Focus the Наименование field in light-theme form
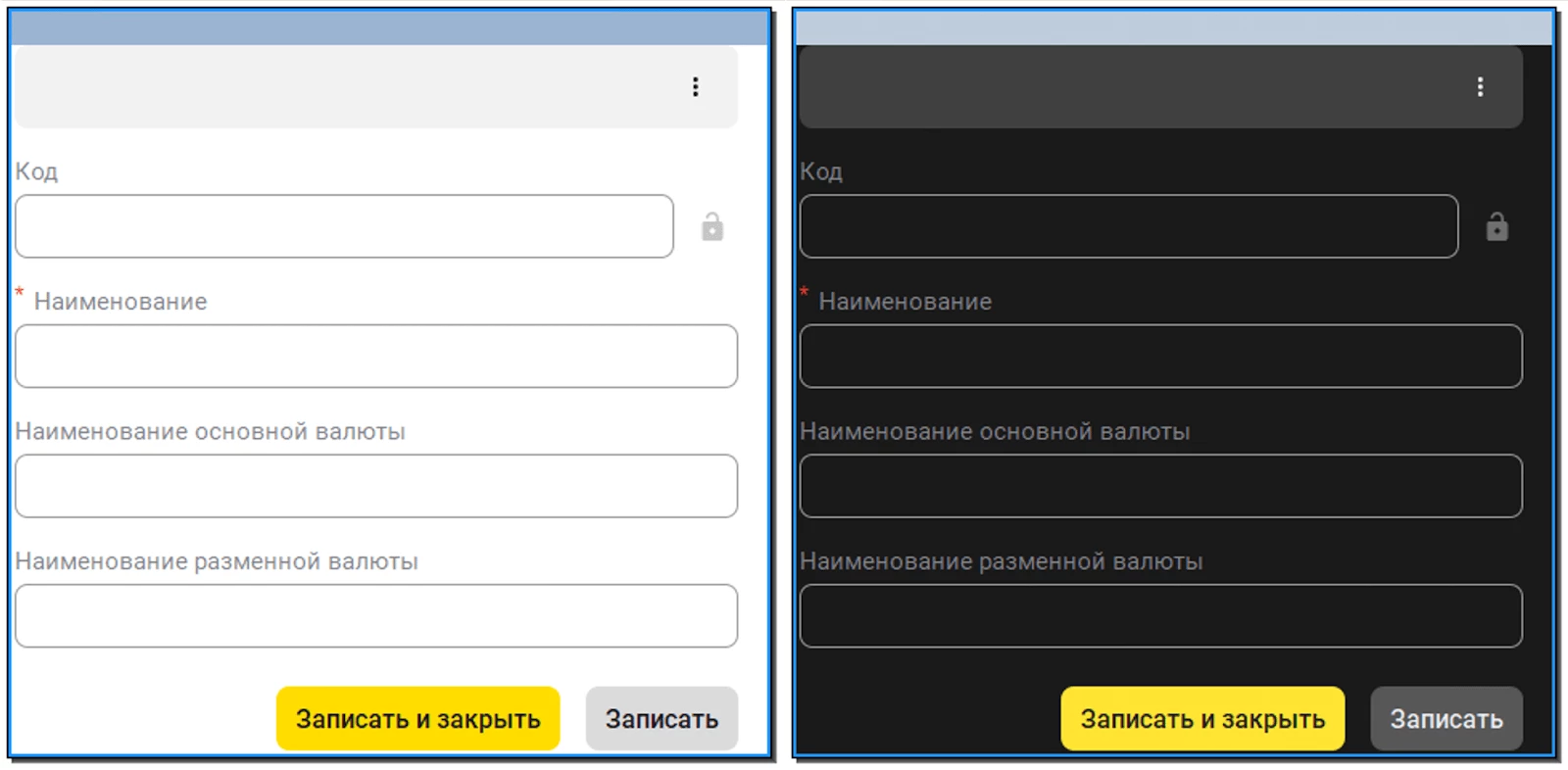The width and height of the screenshot is (1568, 770). (376, 357)
